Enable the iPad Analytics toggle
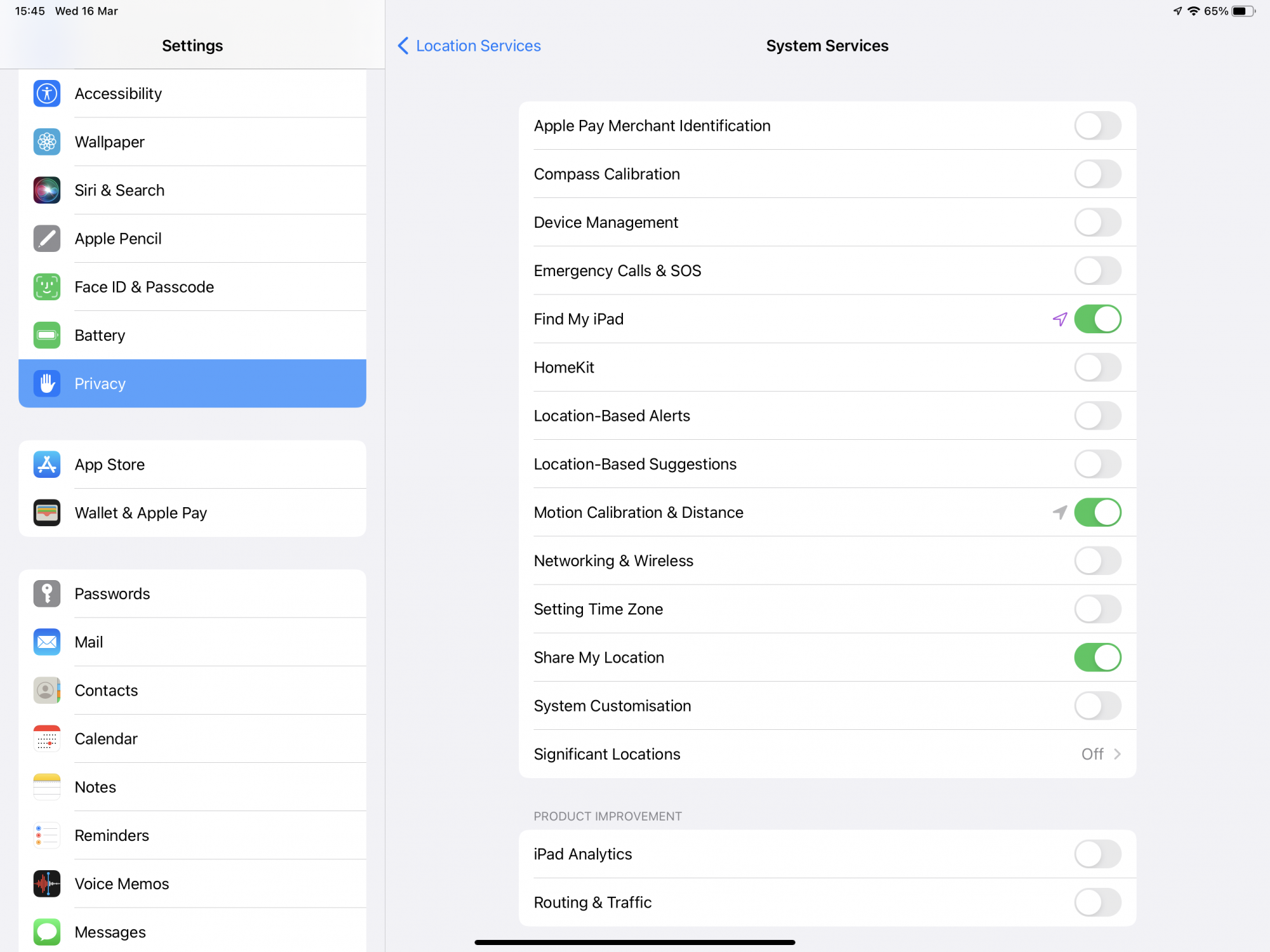The width and height of the screenshot is (1270, 952). click(x=1097, y=854)
